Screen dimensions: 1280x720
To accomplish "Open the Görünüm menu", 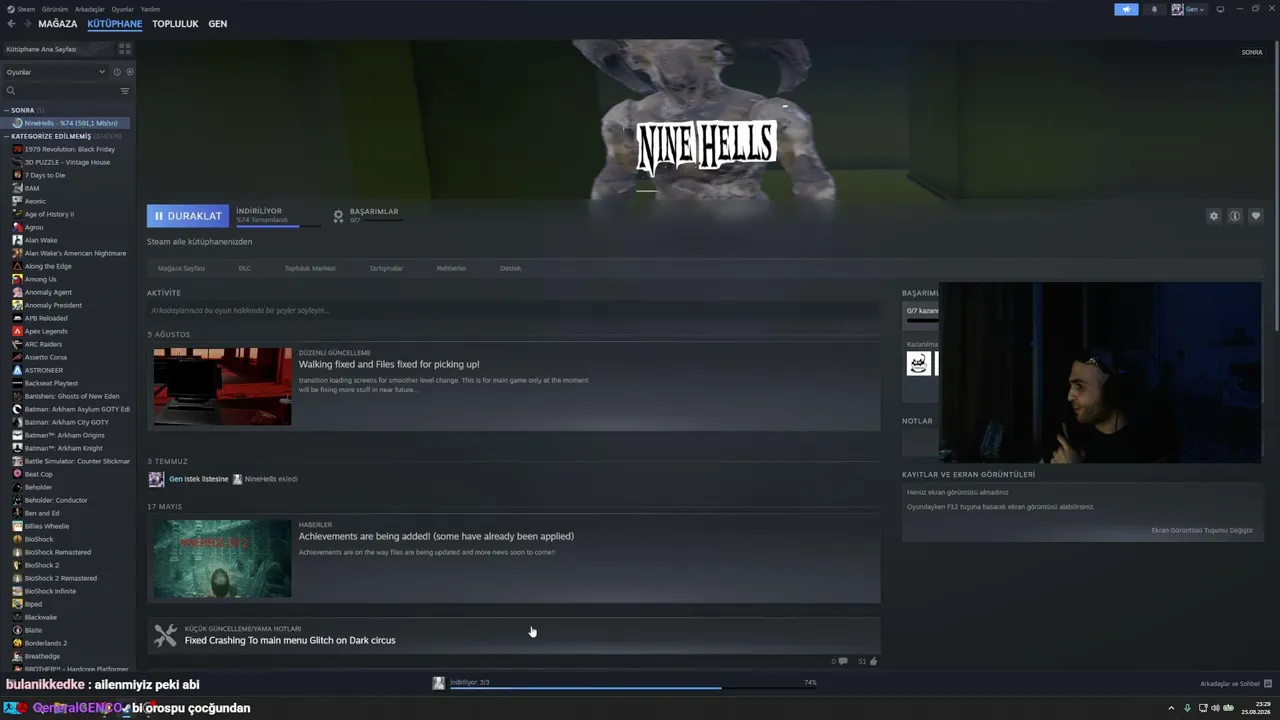I will [55, 9].
